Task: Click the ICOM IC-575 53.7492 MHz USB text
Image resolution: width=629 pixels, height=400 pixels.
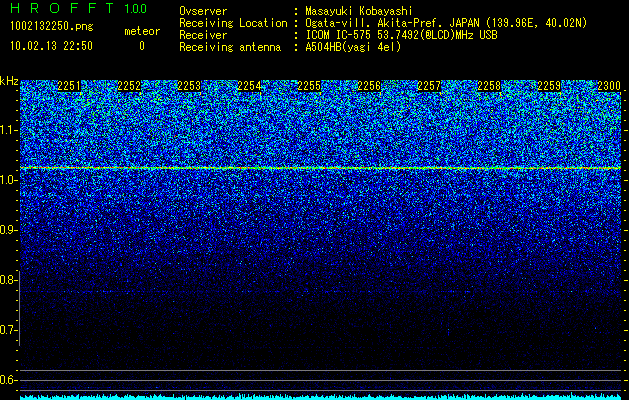Action: point(401,35)
